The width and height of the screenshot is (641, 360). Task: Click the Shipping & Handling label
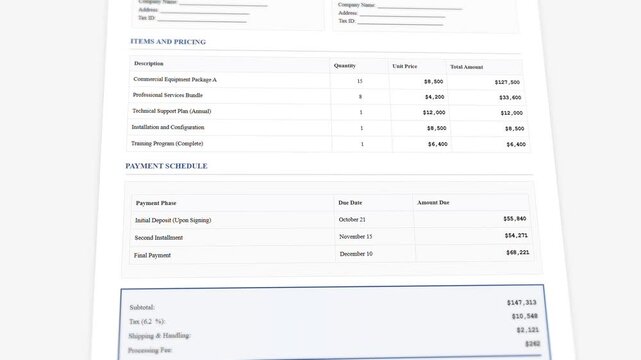(159, 336)
